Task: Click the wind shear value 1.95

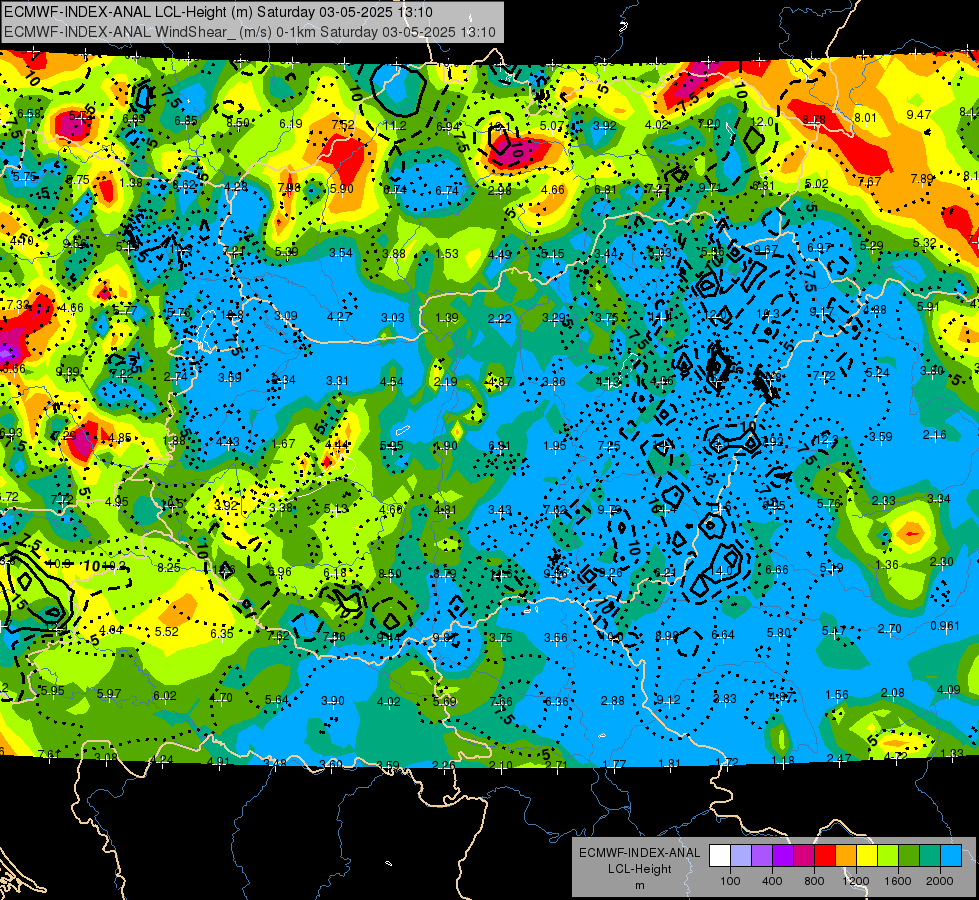Action: pyautogui.click(x=554, y=446)
